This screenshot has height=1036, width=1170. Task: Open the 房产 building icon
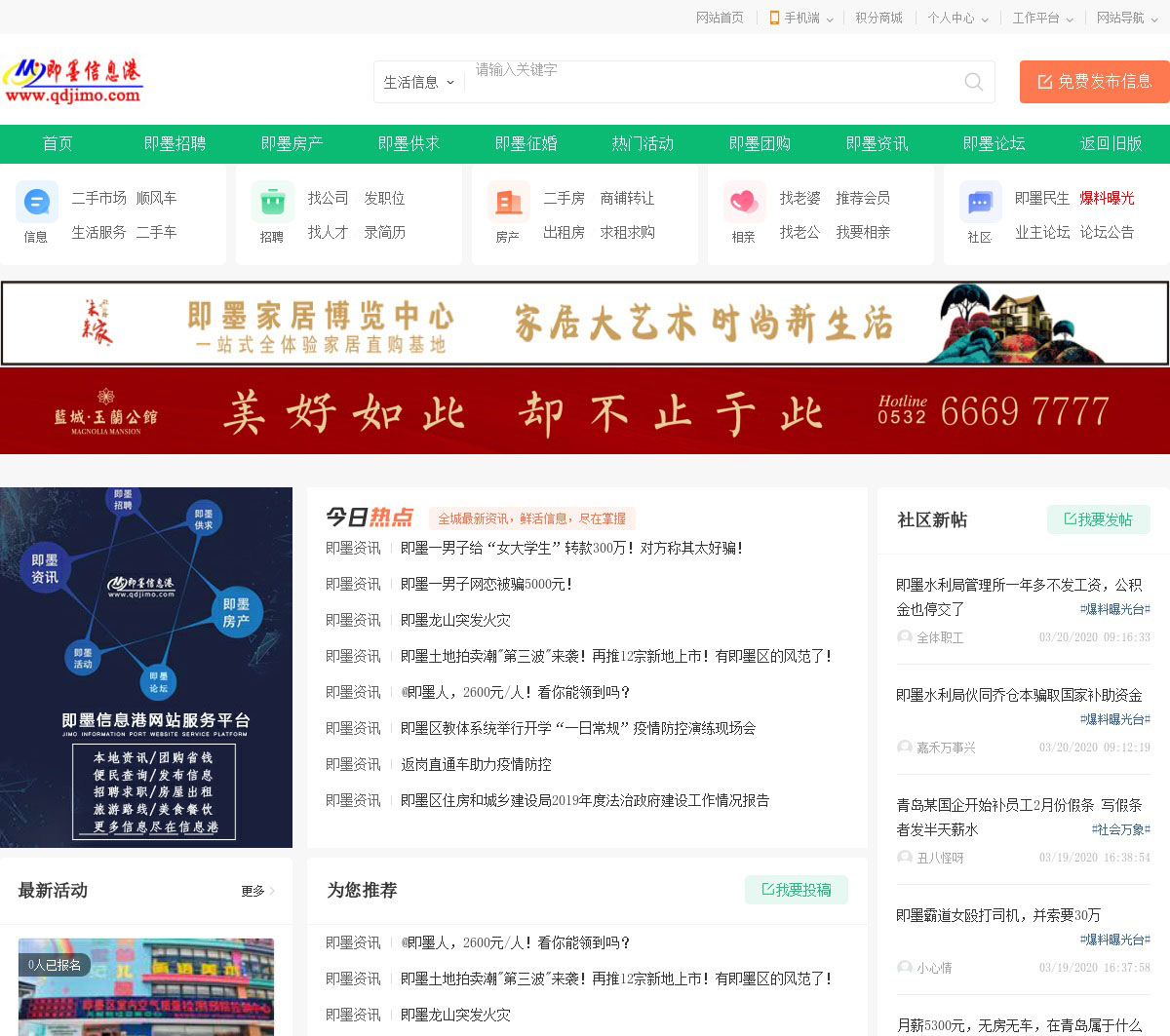coord(509,203)
